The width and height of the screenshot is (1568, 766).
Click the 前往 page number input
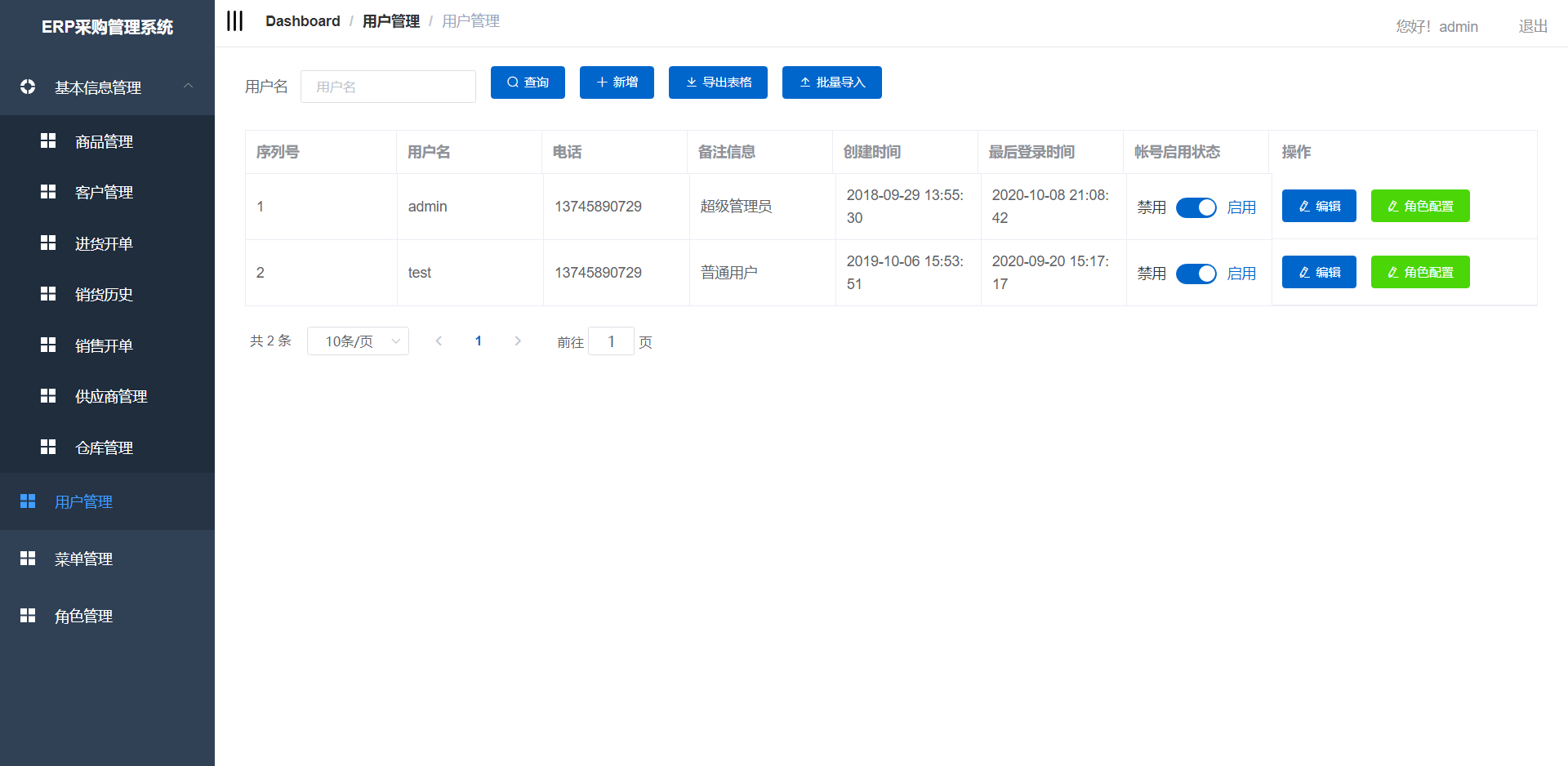611,341
